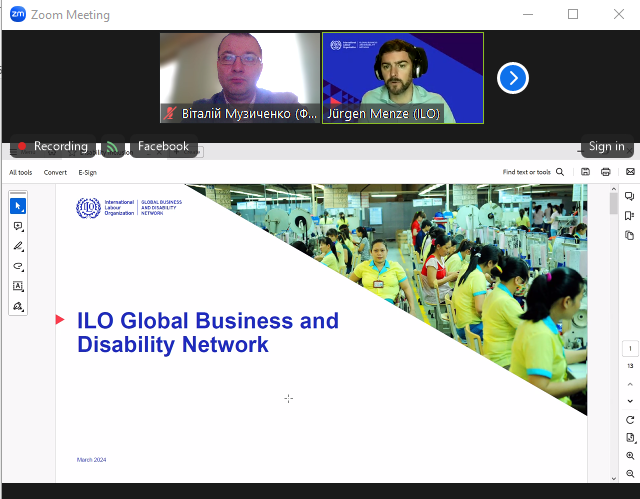This screenshot has width=640, height=499.
Task: Open the comments panel icon
Action: pyautogui.click(x=629, y=196)
